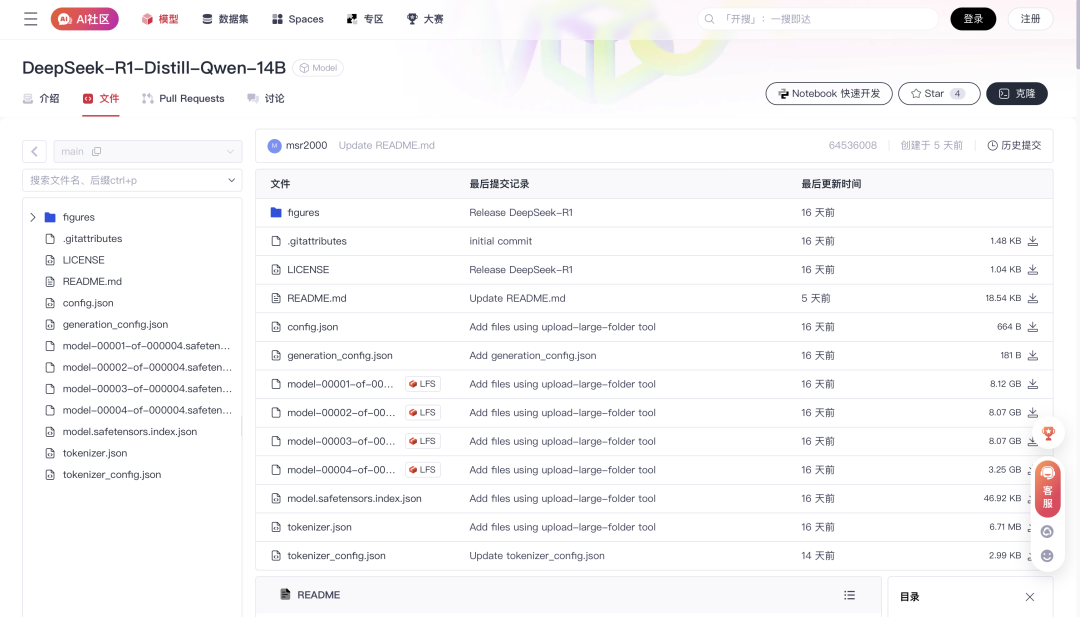
Task: Click LFS badge on model-00001 row
Action: [x=422, y=384]
